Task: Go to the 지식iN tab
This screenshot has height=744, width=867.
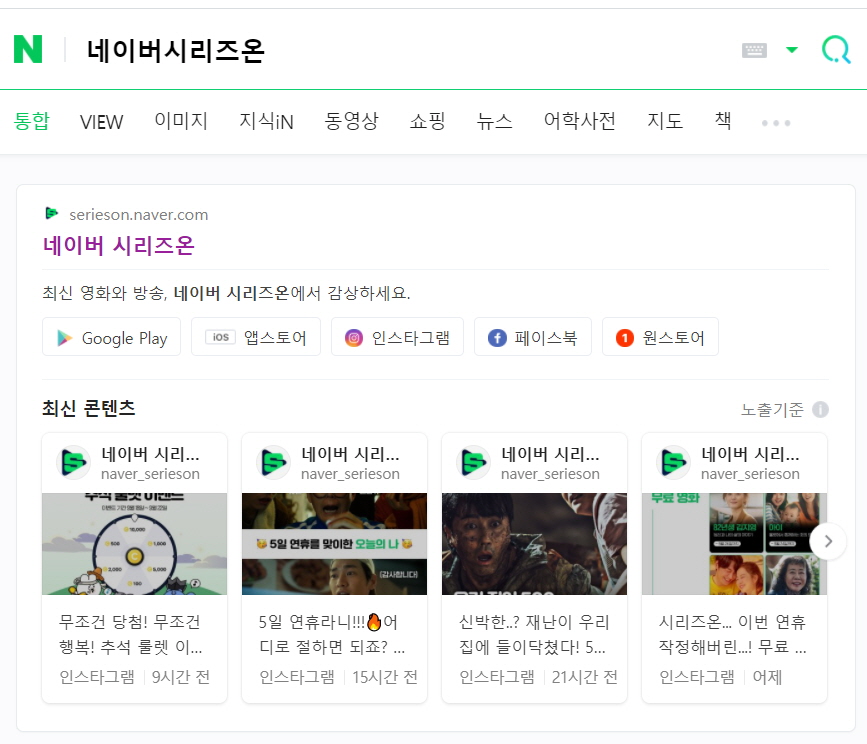Action: (x=266, y=121)
